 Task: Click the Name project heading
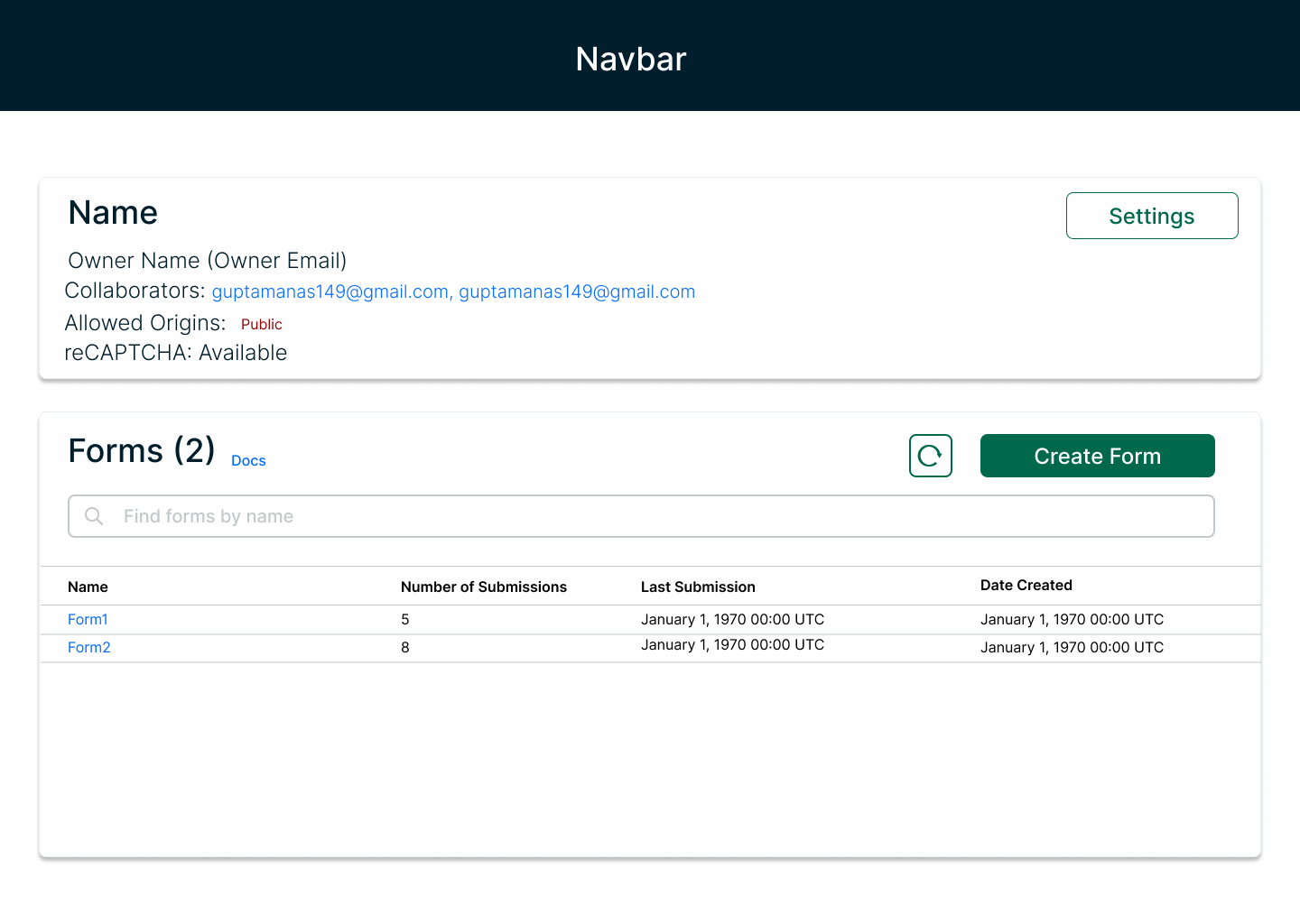112,213
